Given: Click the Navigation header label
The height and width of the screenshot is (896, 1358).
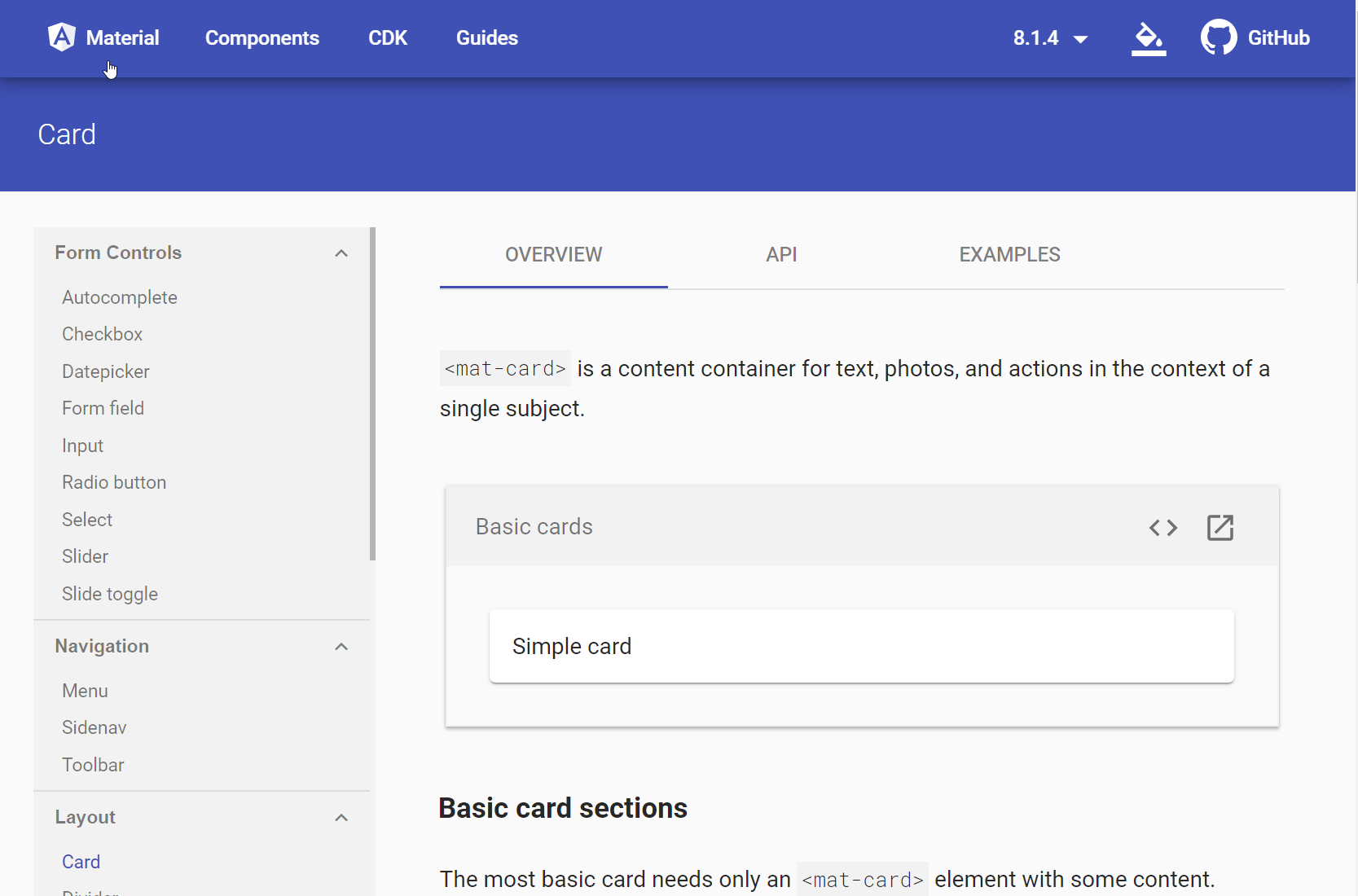Looking at the screenshot, I should pos(102,646).
